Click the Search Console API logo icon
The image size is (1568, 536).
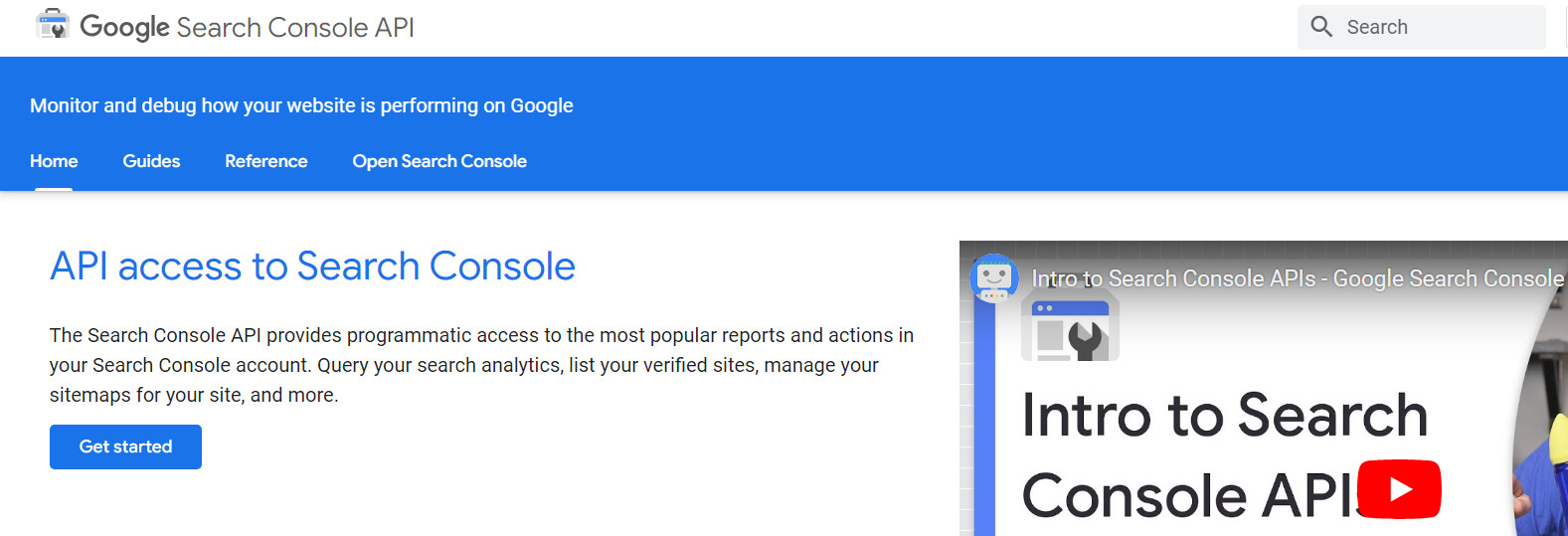[52, 26]
